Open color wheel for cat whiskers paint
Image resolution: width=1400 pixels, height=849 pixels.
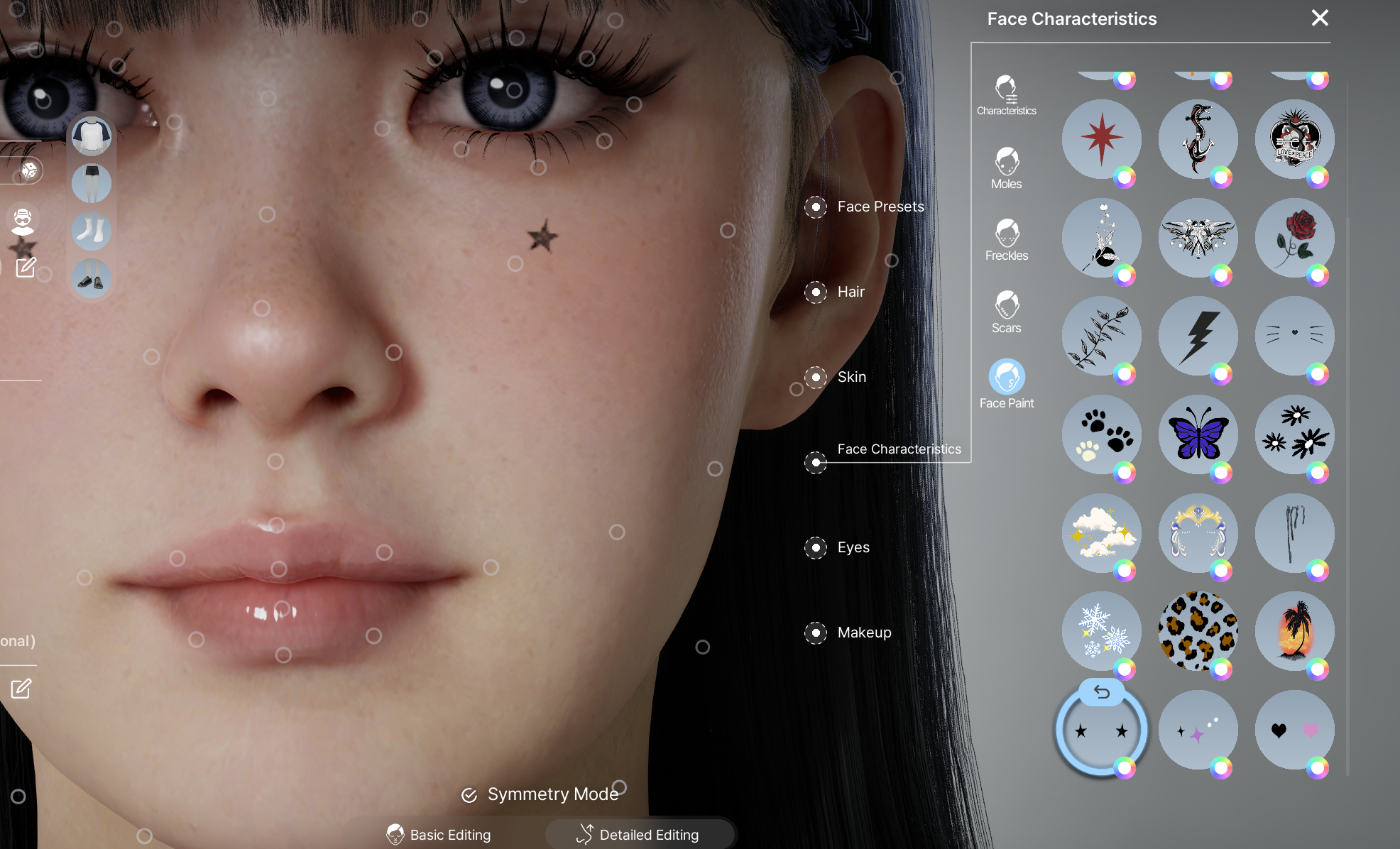pos(1317,373)
